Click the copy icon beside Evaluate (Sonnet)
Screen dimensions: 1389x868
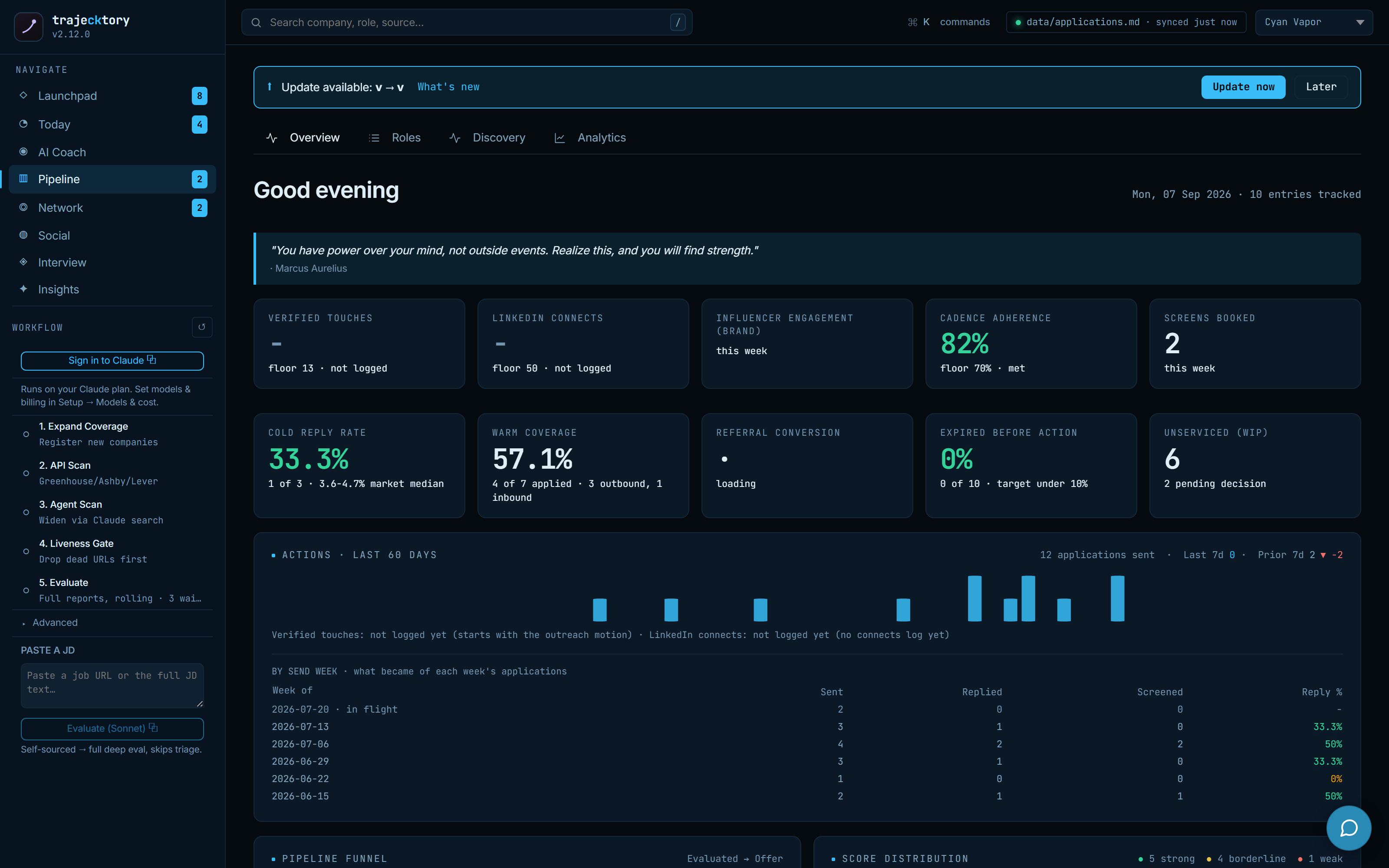pos(153,727)
